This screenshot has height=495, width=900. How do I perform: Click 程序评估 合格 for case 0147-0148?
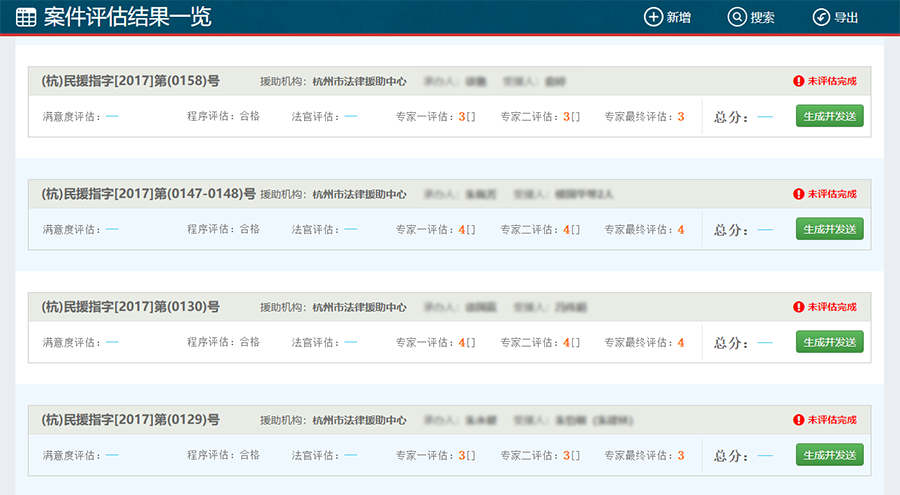click(250, 229)
